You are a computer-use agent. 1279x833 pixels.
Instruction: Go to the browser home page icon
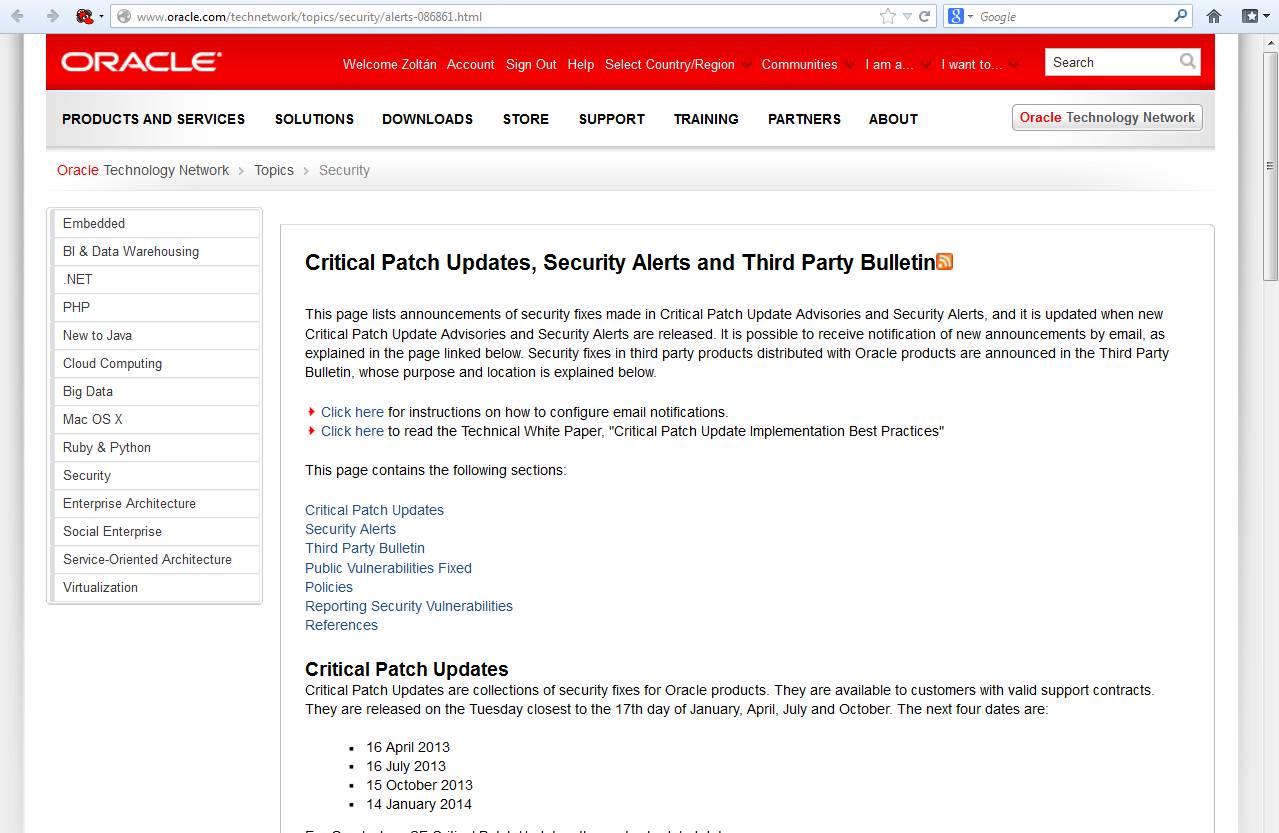(1214, 16)
